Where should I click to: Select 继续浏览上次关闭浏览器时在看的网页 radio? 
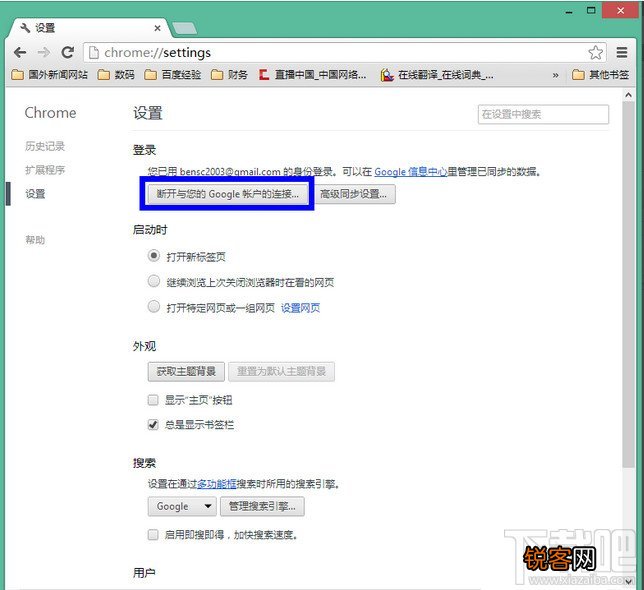pyautogui.click(x=154, y=282)
